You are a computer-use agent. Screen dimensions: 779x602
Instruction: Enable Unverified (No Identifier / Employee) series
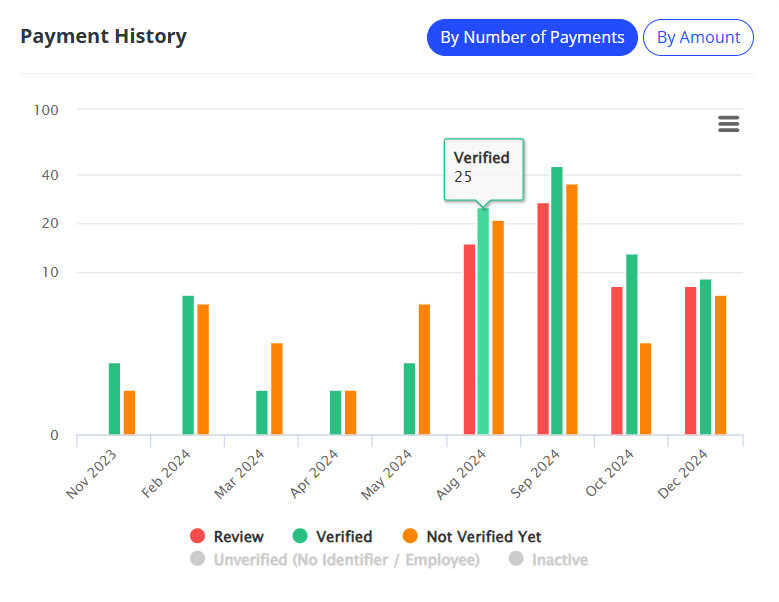click(346, 560)
